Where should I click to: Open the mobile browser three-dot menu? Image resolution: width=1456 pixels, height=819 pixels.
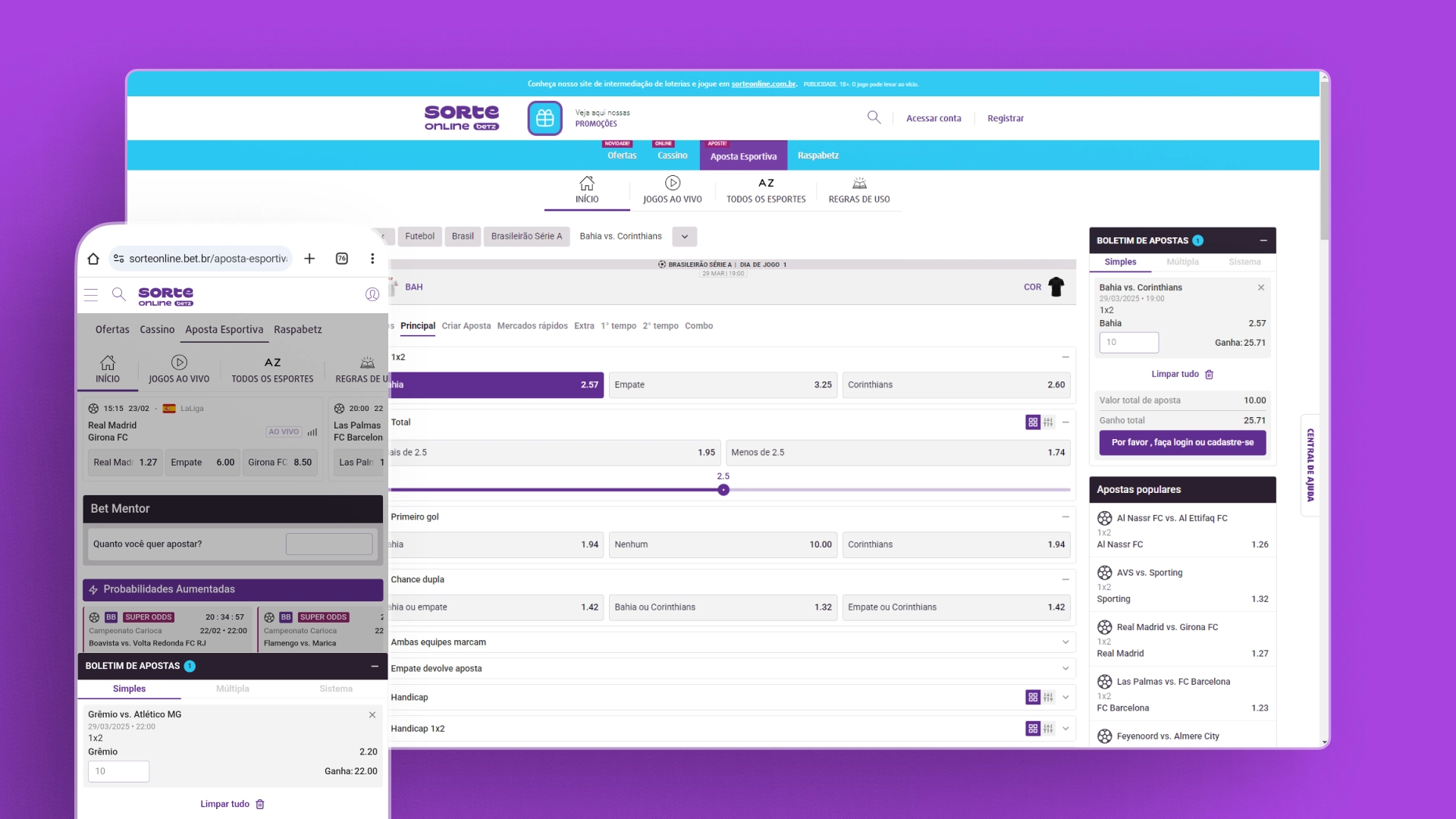click(x=372, y=259)
